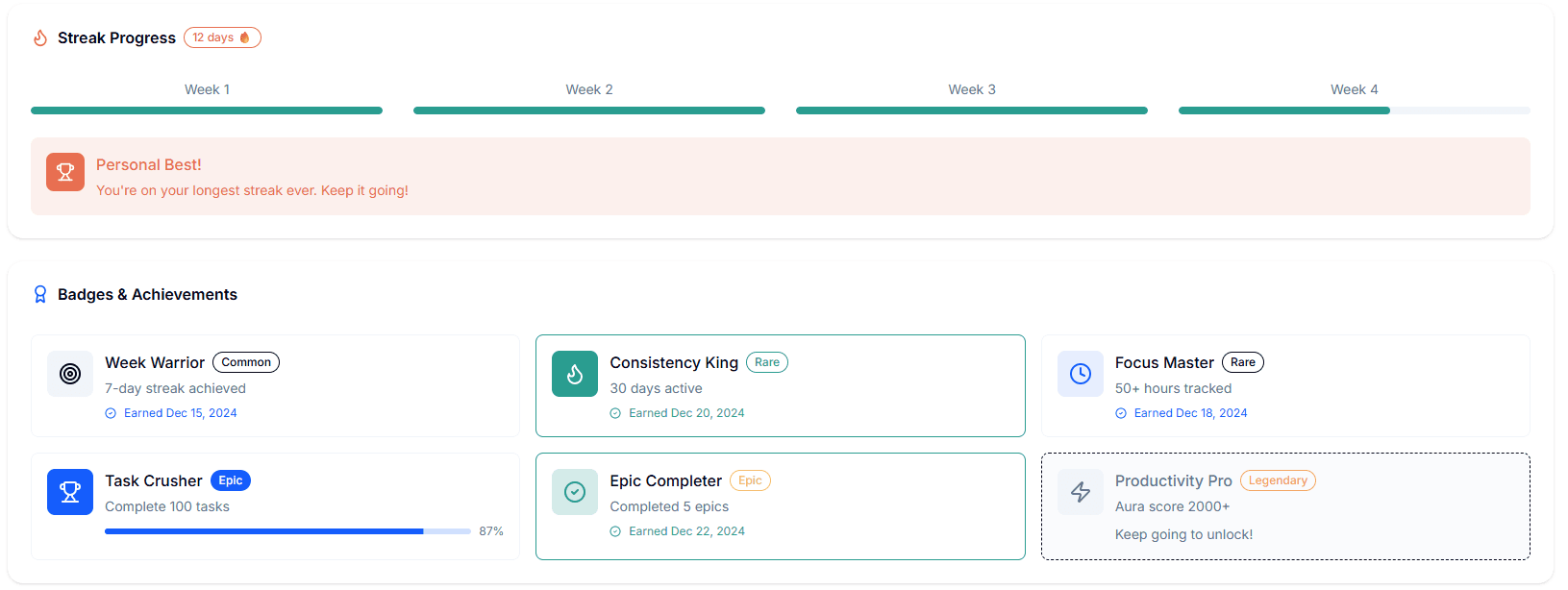Click the Earned Dec 18, 2024 date text
This screenshot has height=590, width=1568.
(1190, 413)
